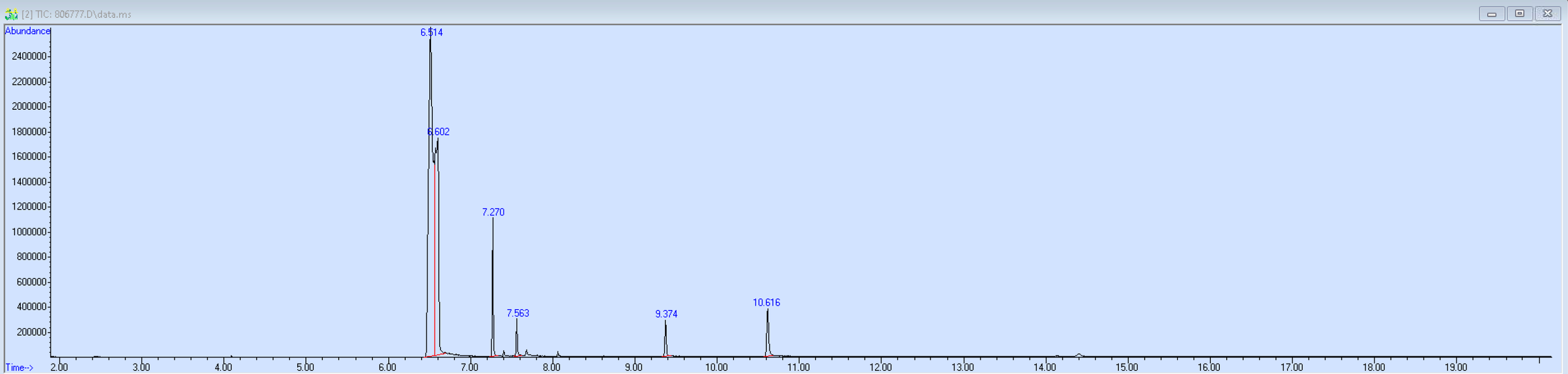
Task: Click the 2200000 abundance tick value
Action: (29, 82)
